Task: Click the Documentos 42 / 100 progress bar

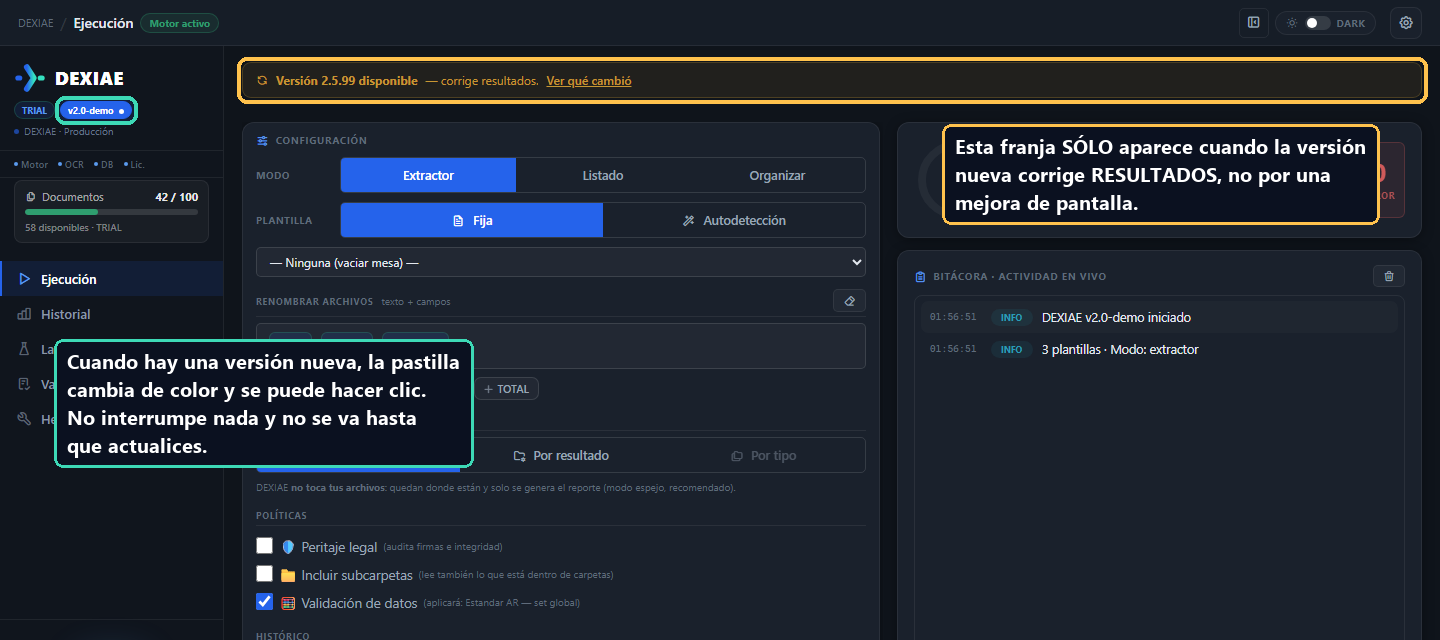Action: pos(112,212)
